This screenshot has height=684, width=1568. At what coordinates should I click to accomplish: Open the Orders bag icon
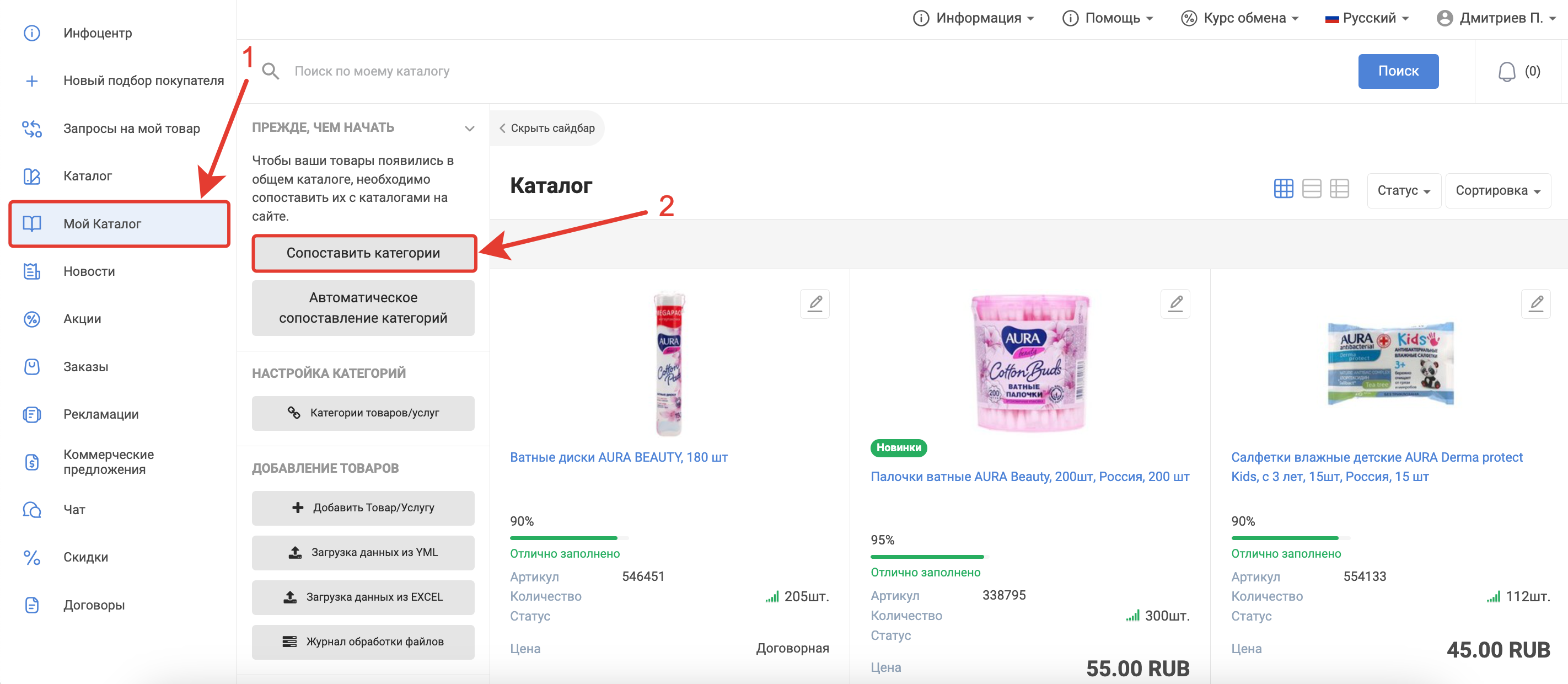tap(31, 367)
